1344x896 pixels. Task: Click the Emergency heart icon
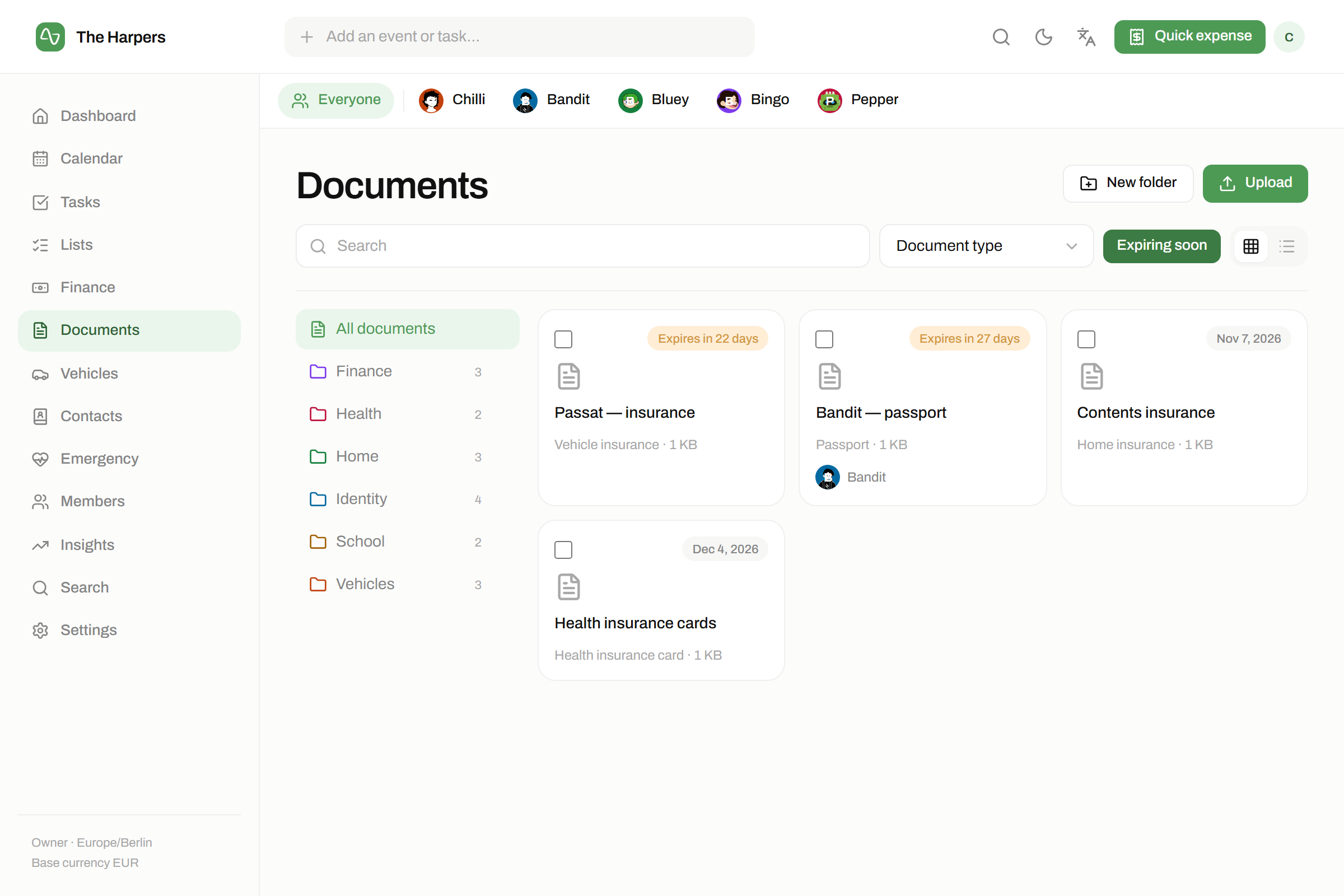click(40, 459)
